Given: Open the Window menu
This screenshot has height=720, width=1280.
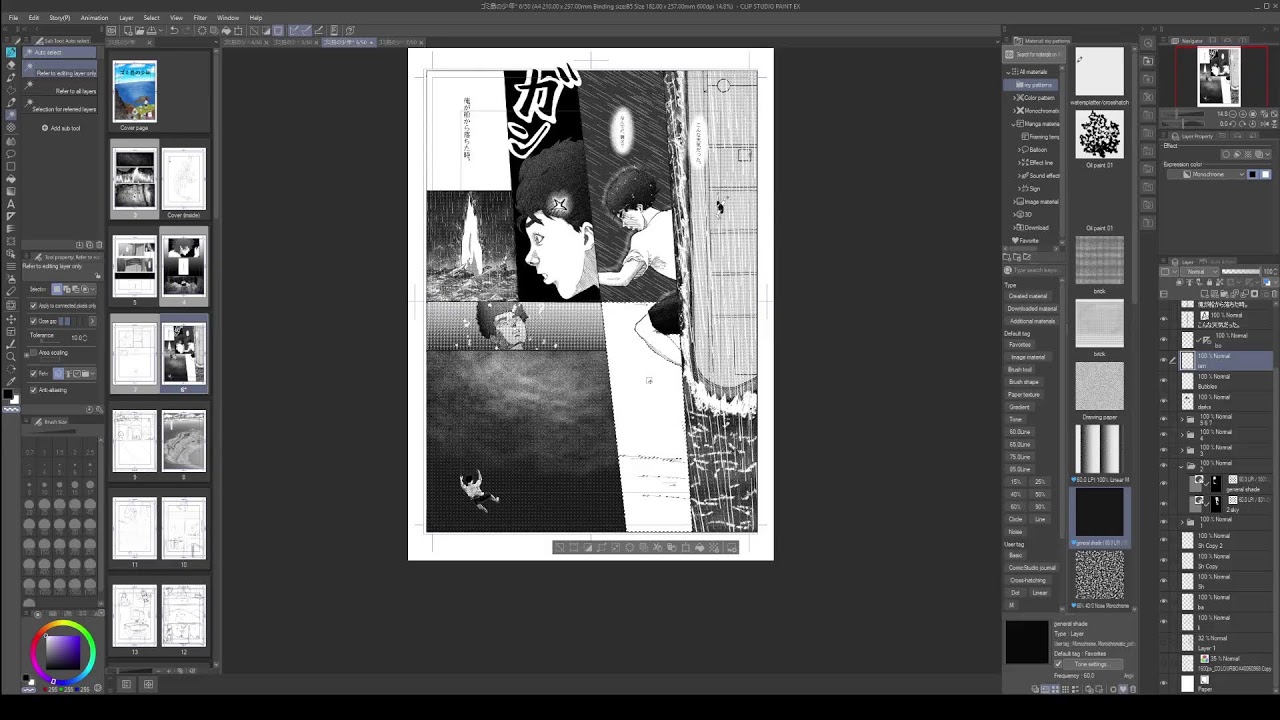Looking at the screenshot, I should coord(228,18).
